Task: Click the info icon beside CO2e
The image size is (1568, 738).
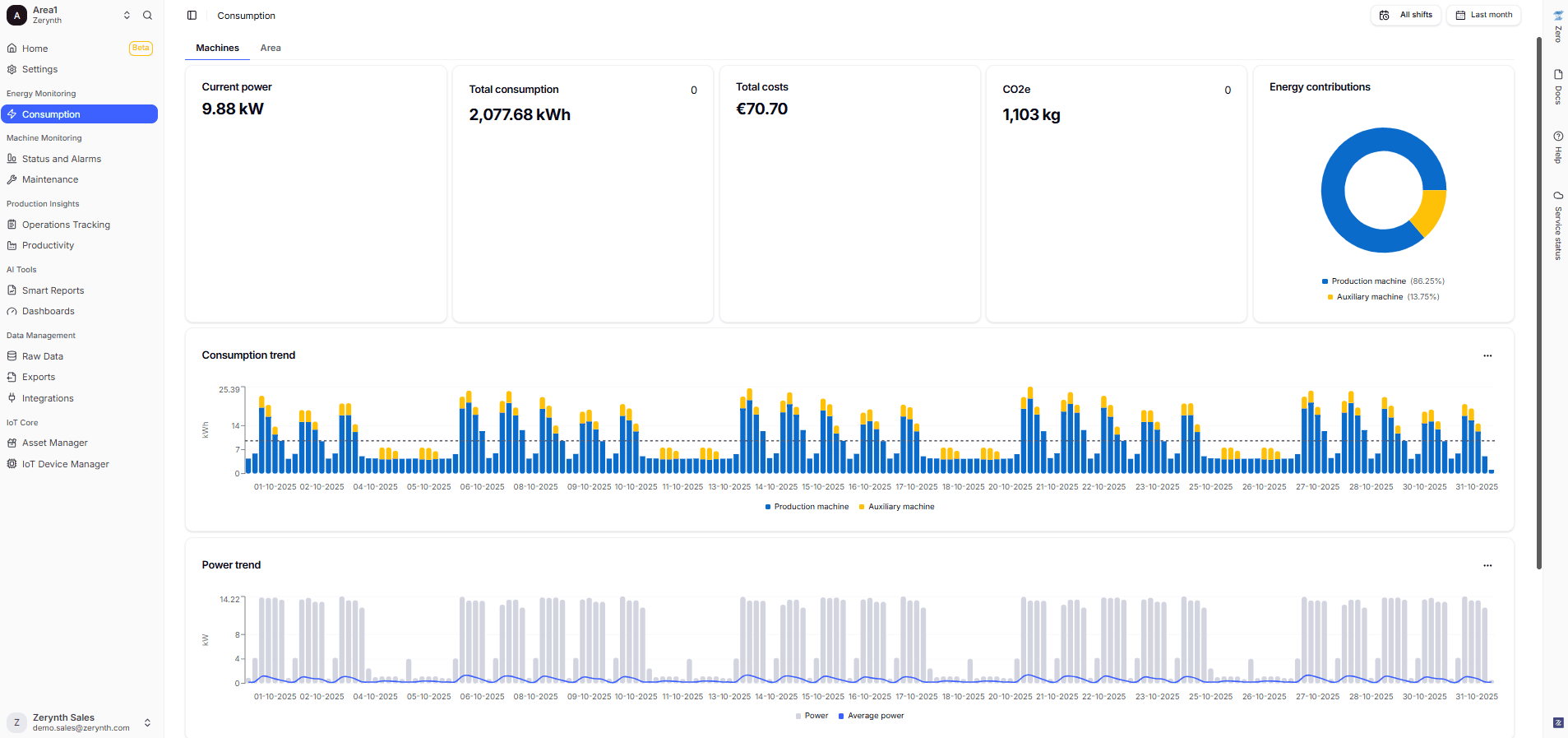Action: coord(1228,91)
